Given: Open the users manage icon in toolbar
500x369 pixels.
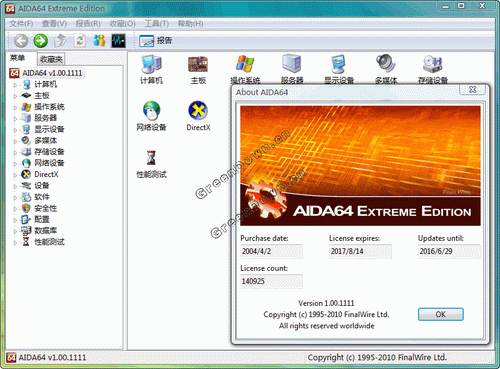Looking at the screenshot, I should point(99,41).
